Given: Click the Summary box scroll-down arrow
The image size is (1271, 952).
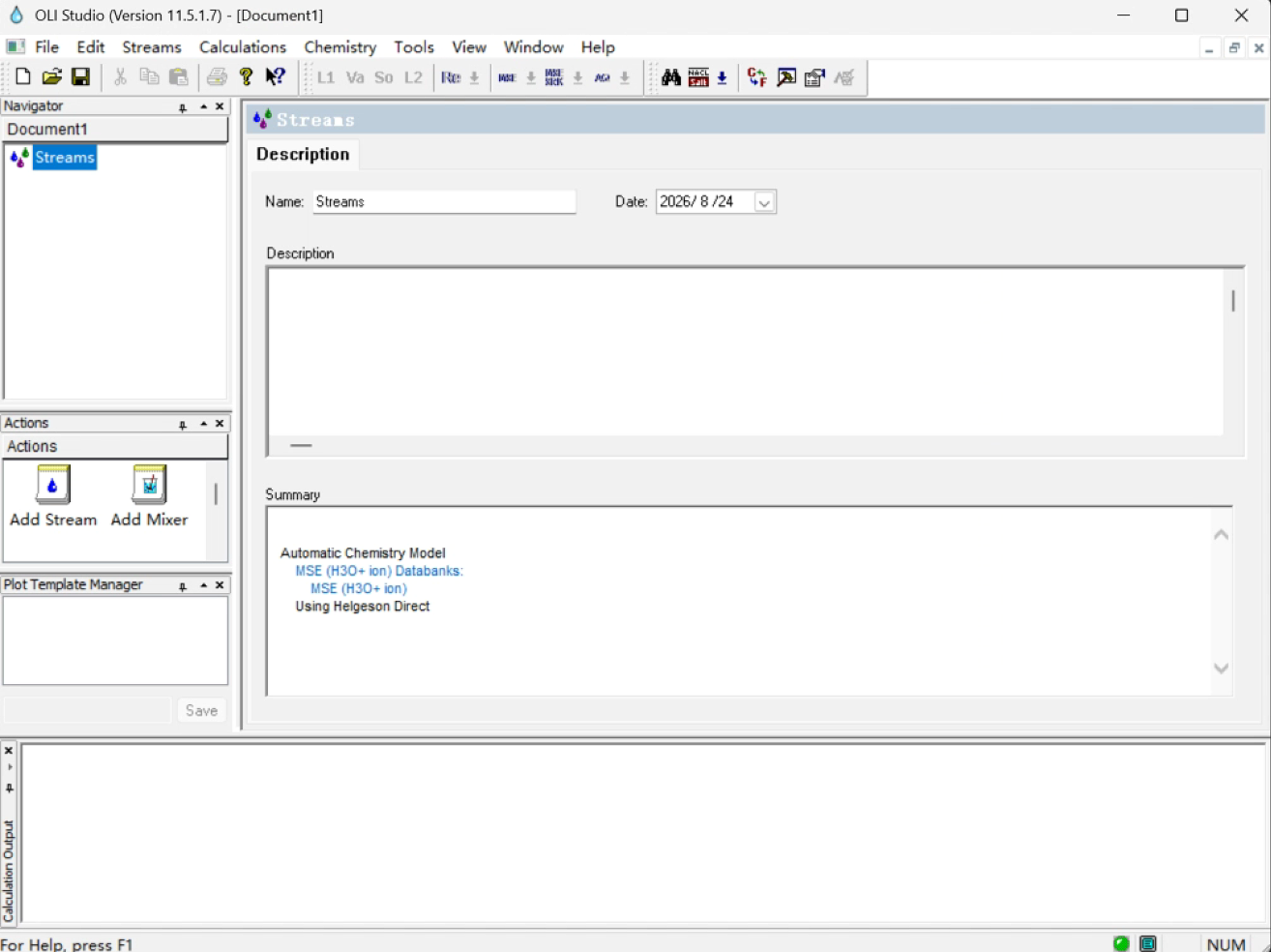Looking at the screenshot, I should click(1222, 669).
